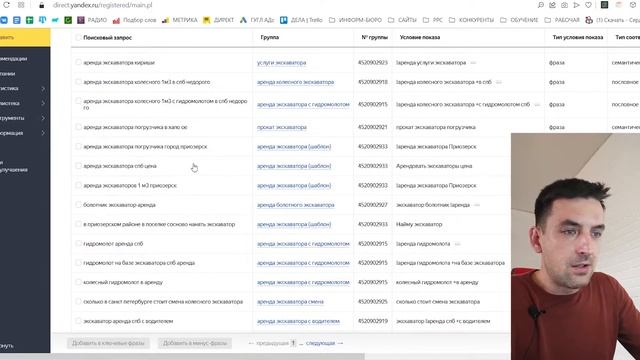Viewport: 640px width, 360px height.
Task: Click the green spreadsheet bookmark icon
Action: click(x=29, y=20)
